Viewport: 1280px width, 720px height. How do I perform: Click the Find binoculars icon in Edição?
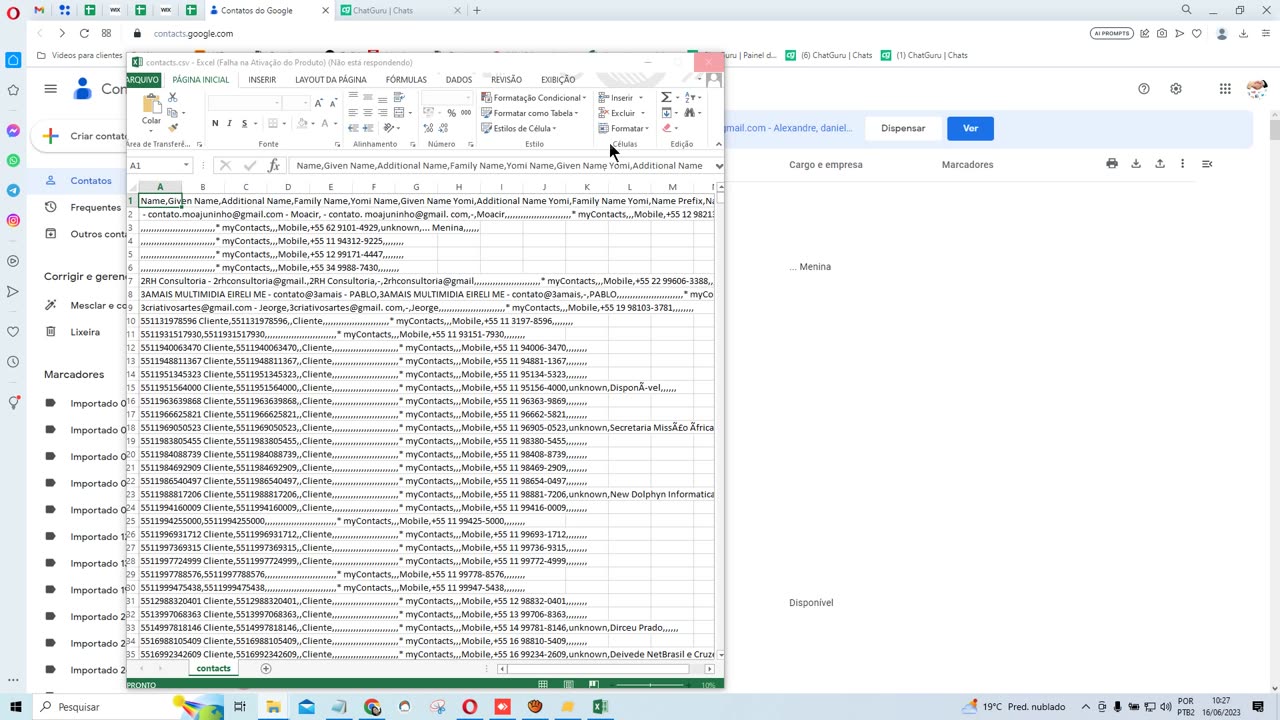(x=690, y=112)
